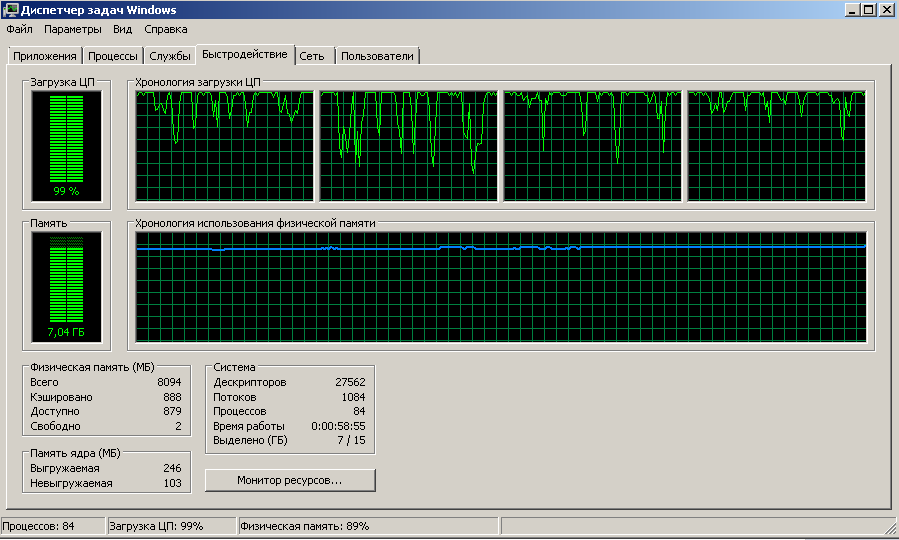This screenshot has height=540, width=899.
Task: Minimize the Task Manager window
Action: point(853,10)
